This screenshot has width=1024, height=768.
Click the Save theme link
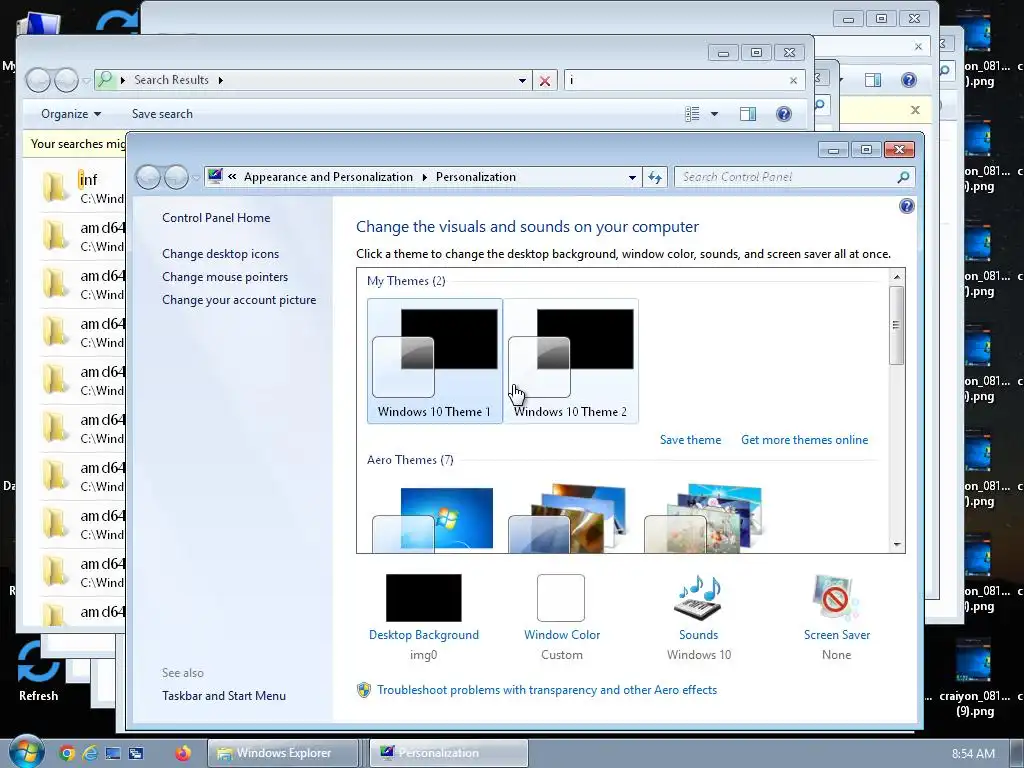690,440
